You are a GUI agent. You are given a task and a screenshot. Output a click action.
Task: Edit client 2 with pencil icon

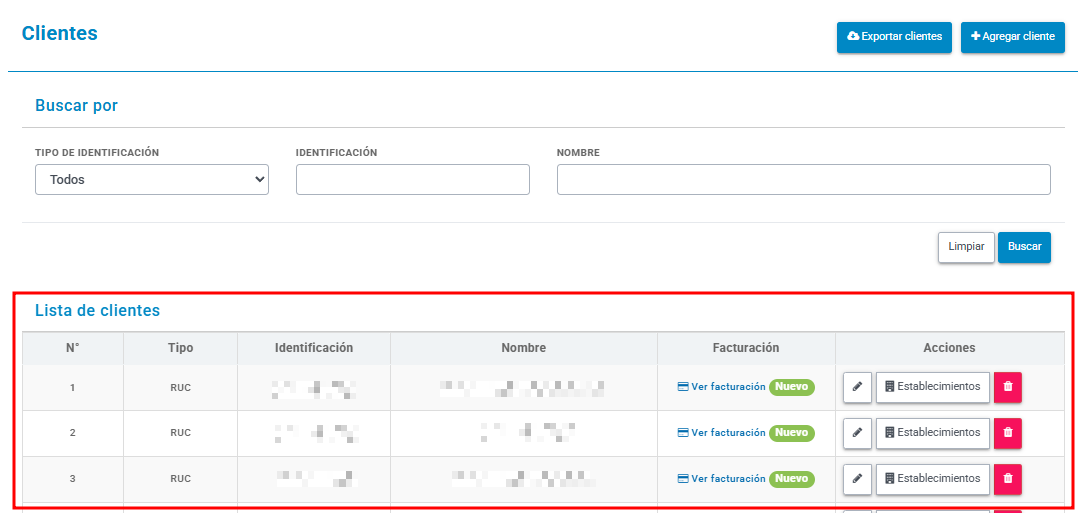pos(857,433)
